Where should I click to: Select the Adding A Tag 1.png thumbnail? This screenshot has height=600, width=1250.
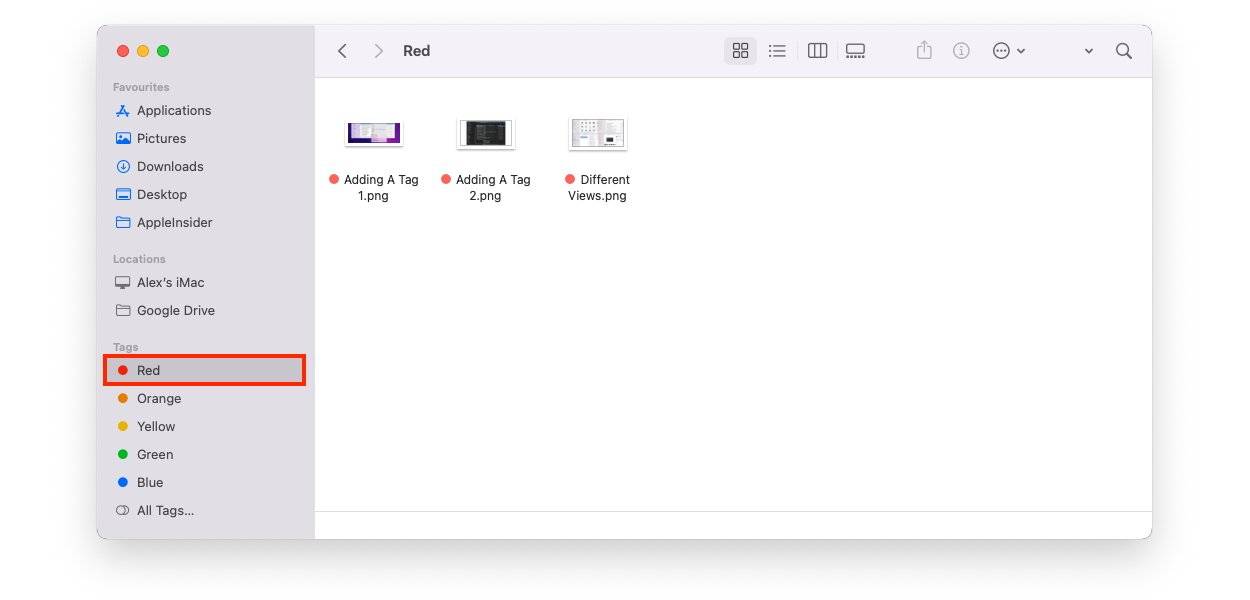coord(373,133)
